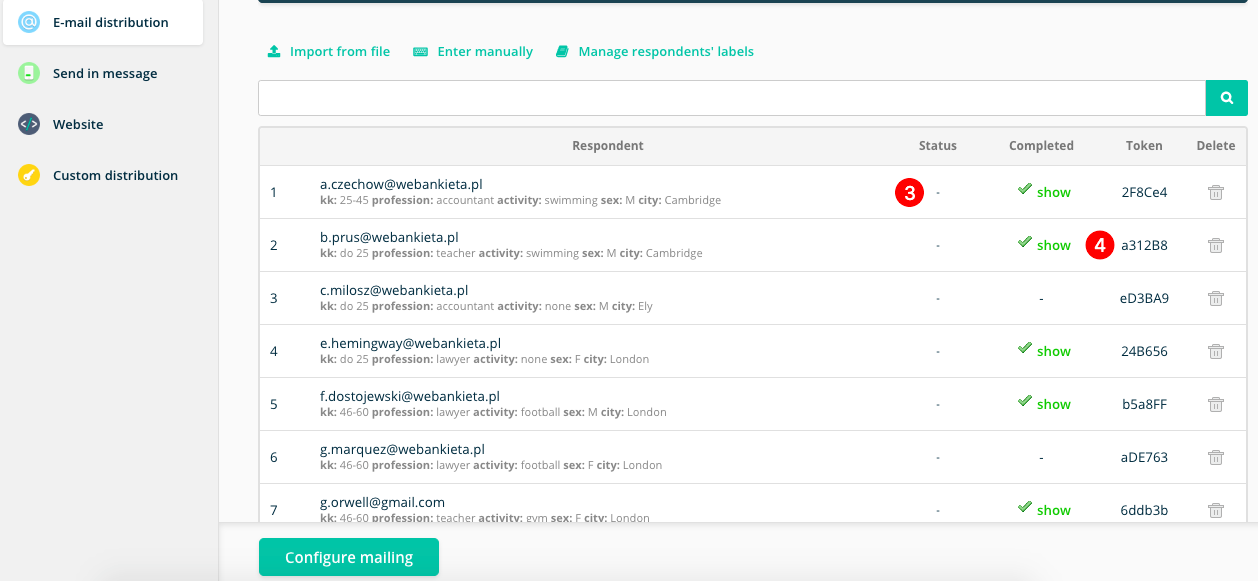
Task: Delete respondent c.milosz@webankieta.pl via trash icon
Action: pos(1216,298)
